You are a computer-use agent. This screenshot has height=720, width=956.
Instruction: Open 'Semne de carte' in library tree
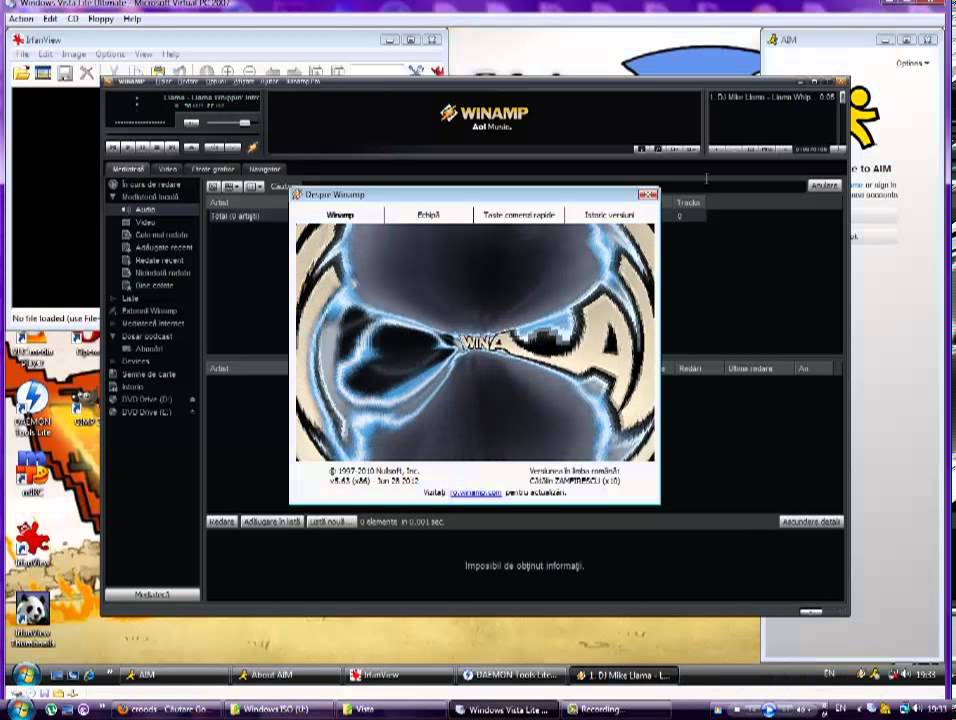(148, 374)
